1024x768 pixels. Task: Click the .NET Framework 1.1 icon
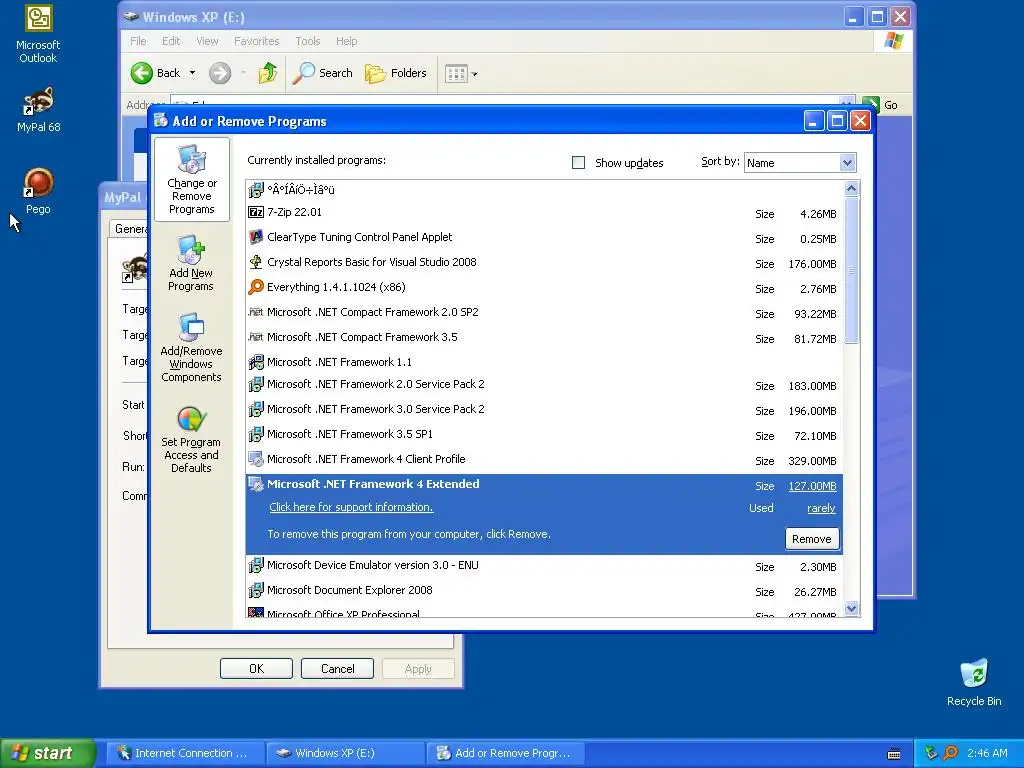coord(256,362)
